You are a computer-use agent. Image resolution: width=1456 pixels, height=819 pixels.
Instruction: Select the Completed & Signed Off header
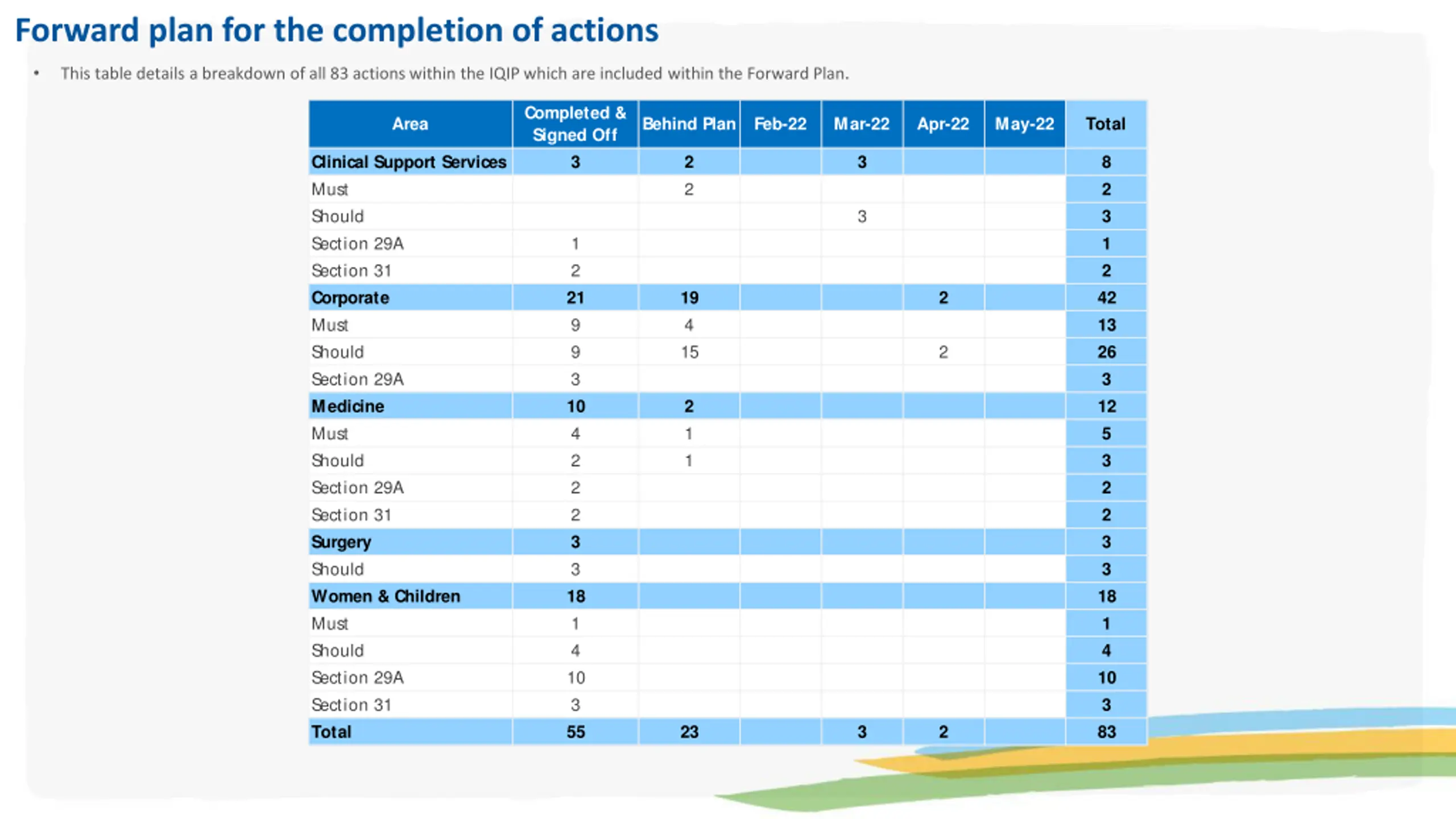(x=575, y=124)
